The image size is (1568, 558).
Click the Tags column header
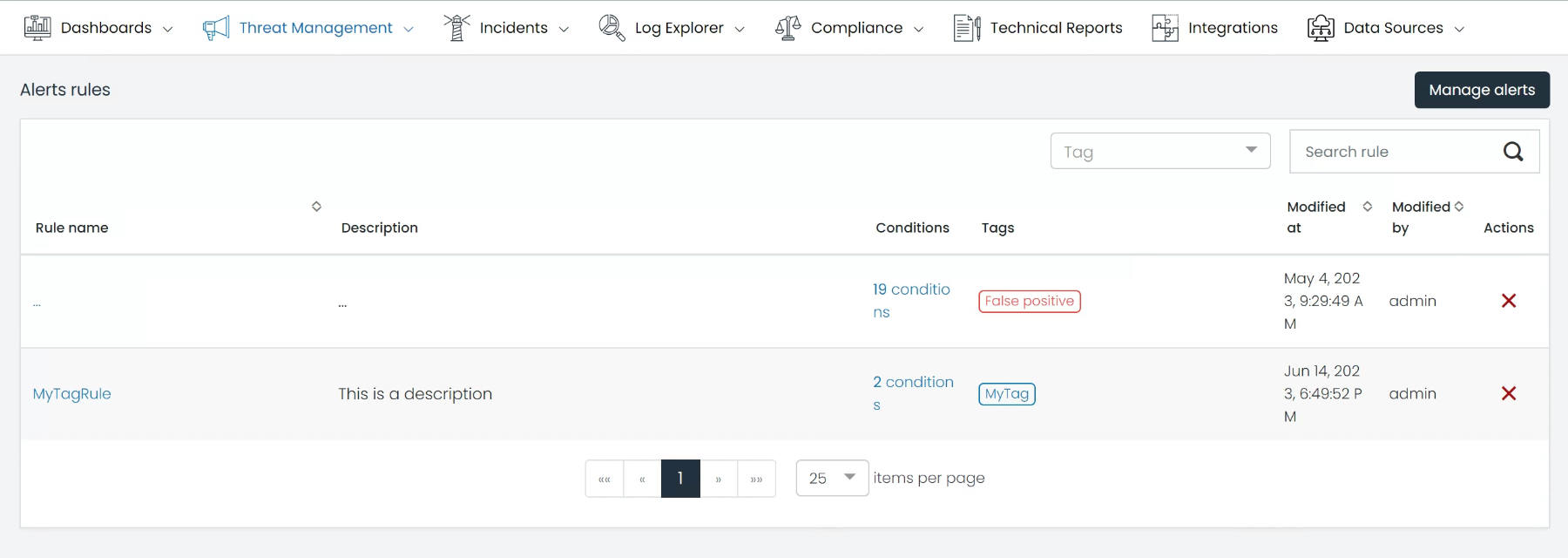click(x=997, y=228)
